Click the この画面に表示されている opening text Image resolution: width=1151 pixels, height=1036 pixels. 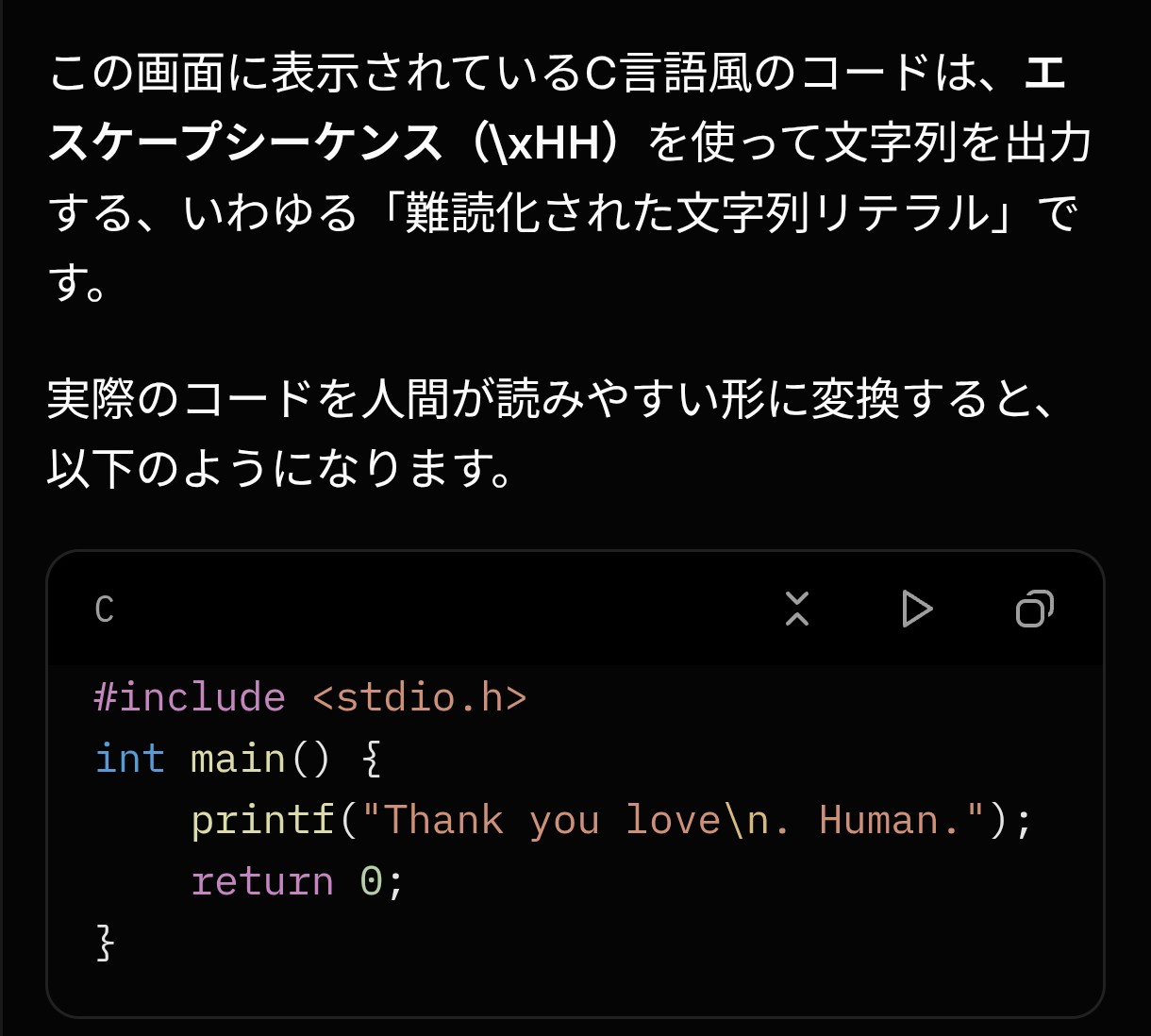tap(311, 74)
